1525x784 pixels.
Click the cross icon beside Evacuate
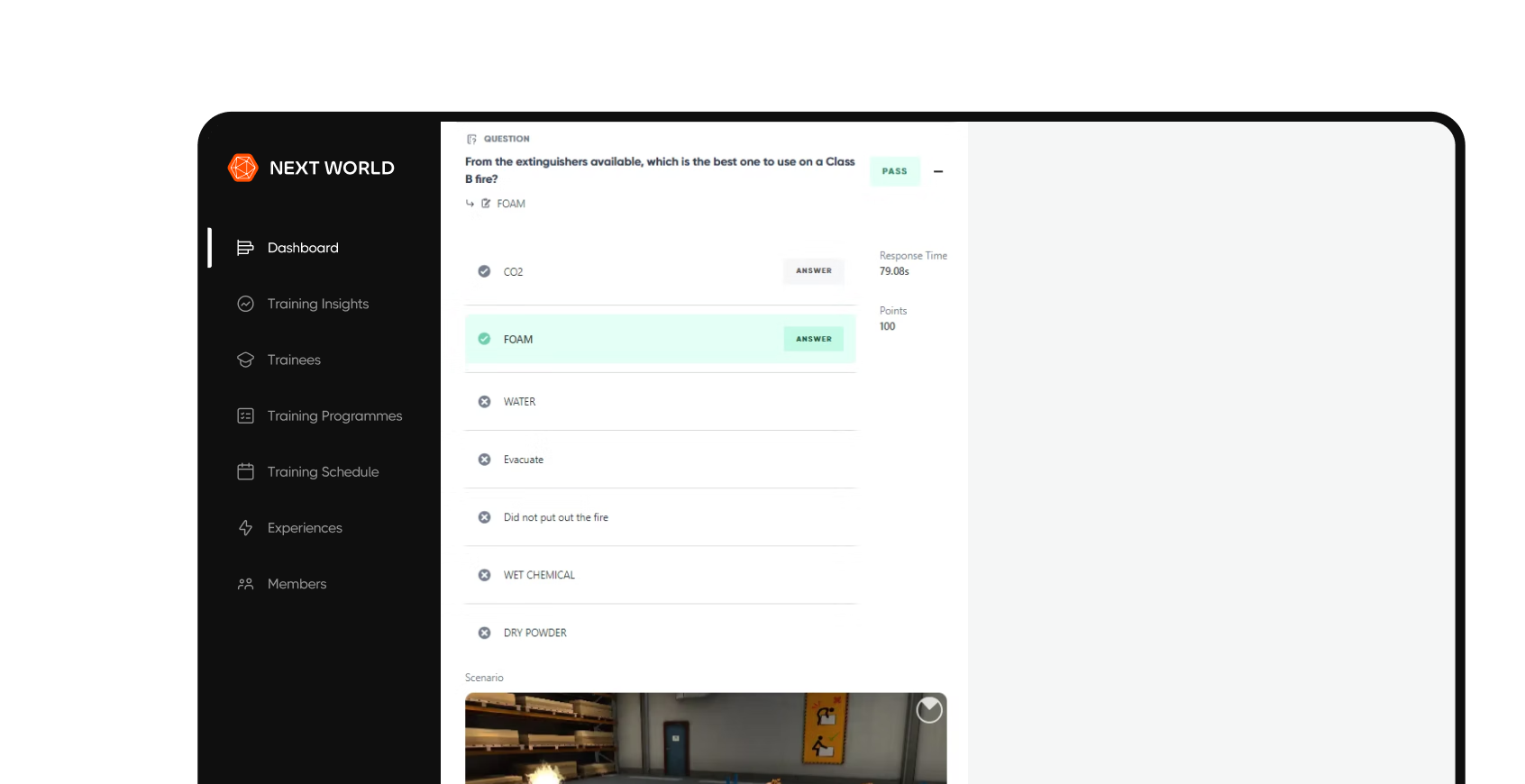[484, 460]
